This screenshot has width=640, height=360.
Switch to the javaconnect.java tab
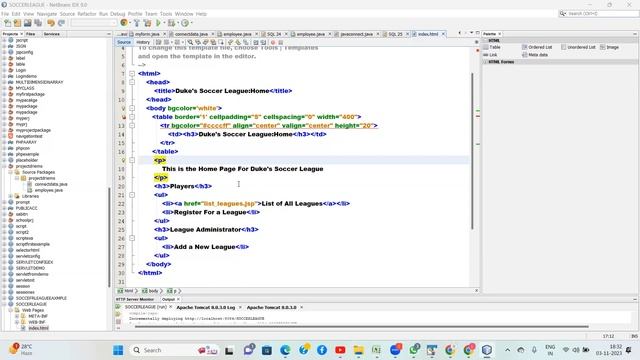(356, 34)
